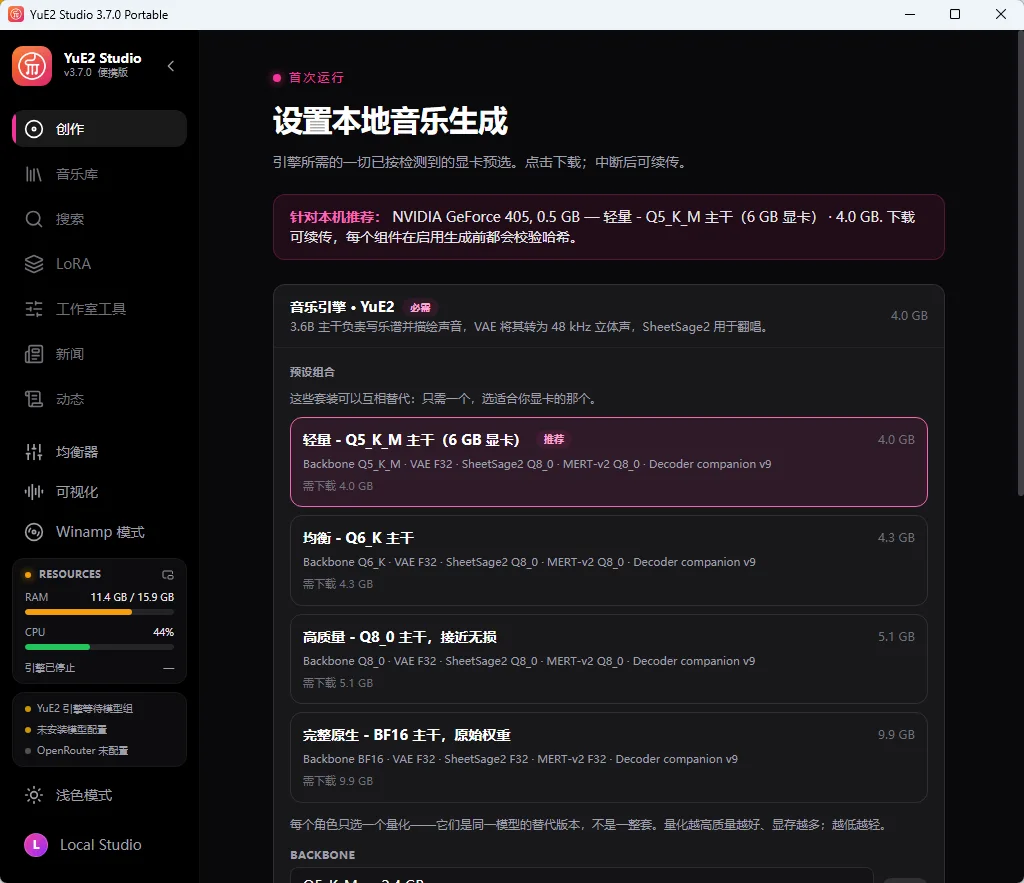Choose the 完整原生 - BF16 主干 preset

[609, 758]
